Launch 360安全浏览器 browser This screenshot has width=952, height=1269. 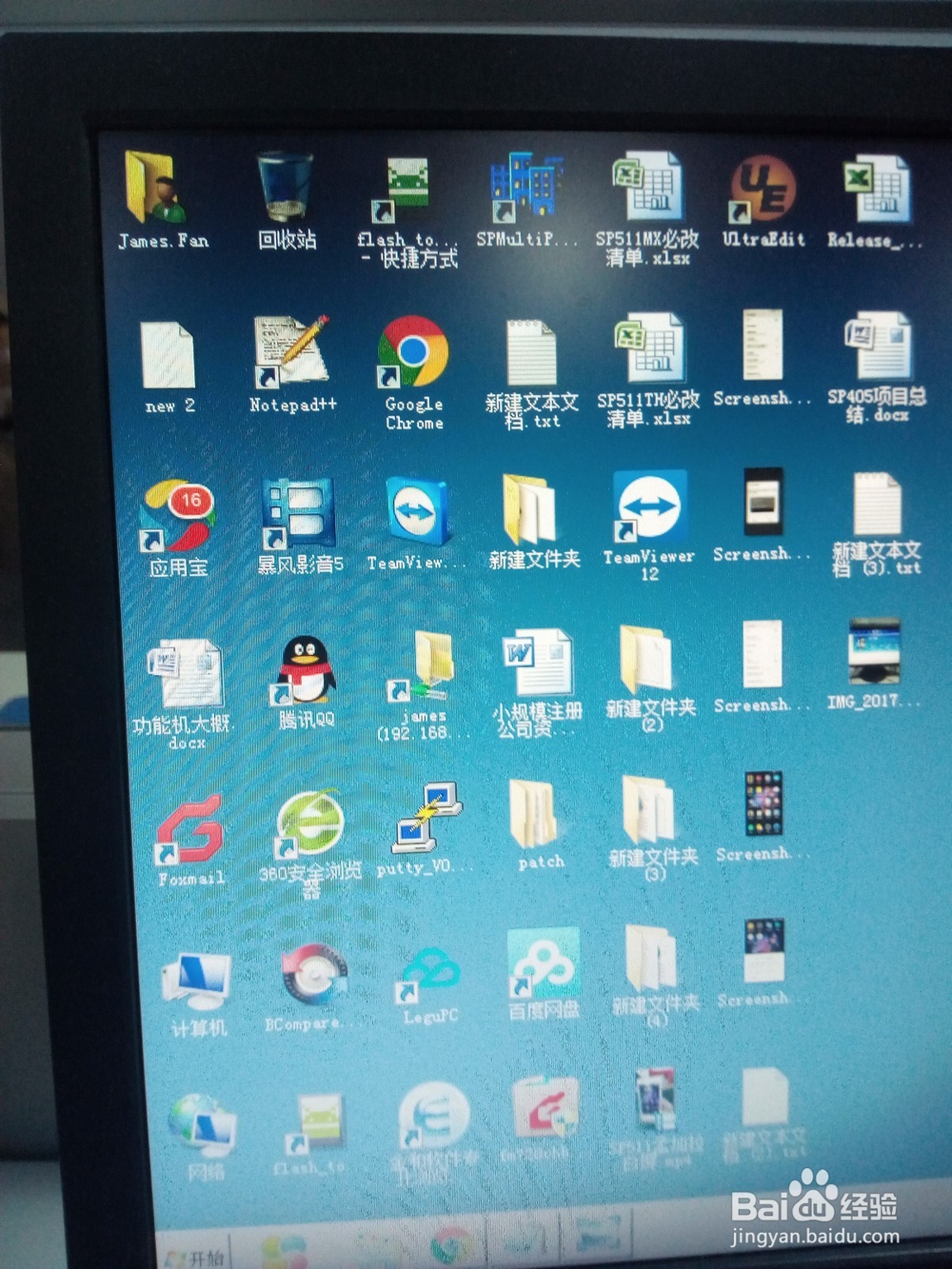[309, 844]
